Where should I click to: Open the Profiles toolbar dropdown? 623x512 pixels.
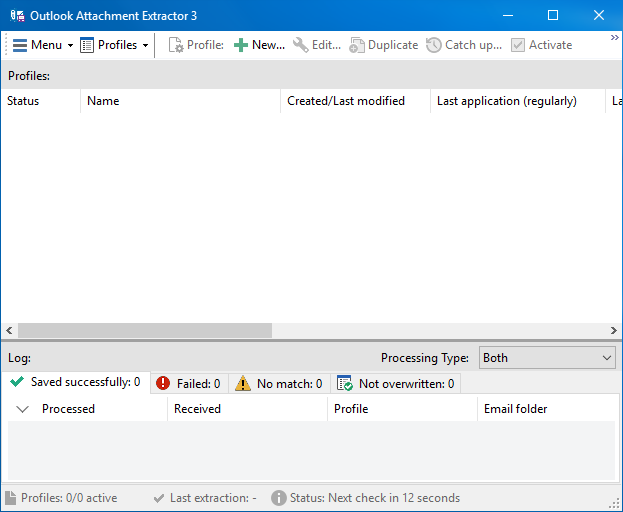pos(114,45)
